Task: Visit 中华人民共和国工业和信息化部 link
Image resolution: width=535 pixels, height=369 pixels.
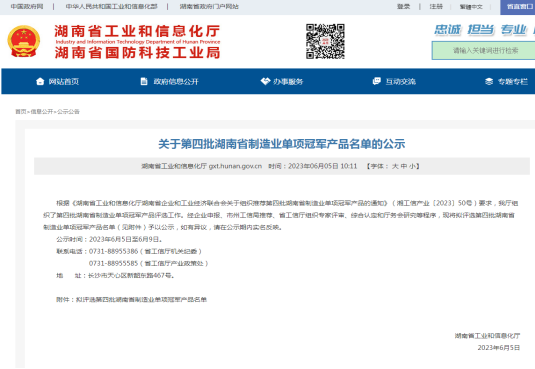Action: pyautogui.click(x=112, y=6)
